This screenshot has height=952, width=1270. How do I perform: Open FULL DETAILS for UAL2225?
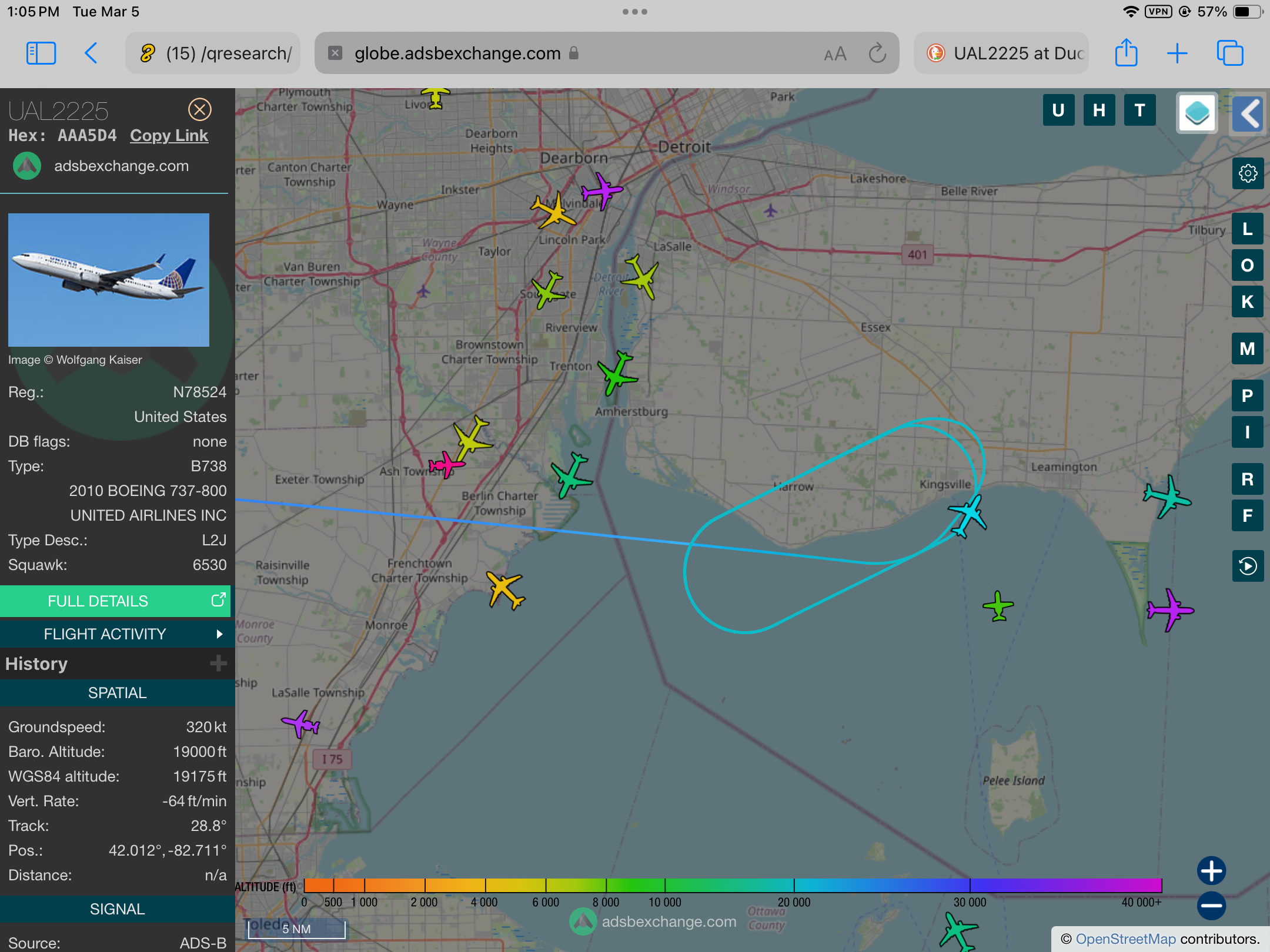click(x=115, y=601)
